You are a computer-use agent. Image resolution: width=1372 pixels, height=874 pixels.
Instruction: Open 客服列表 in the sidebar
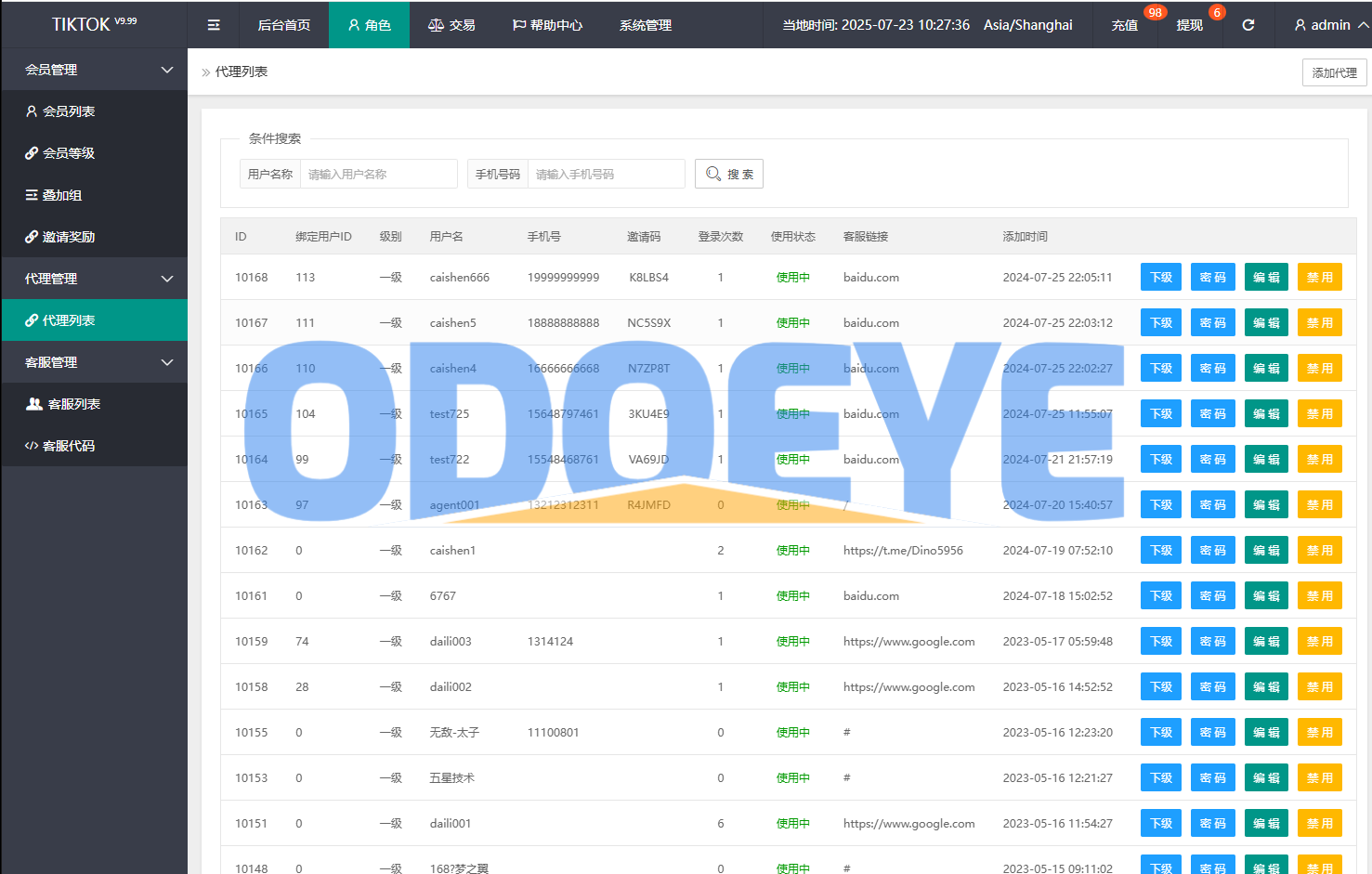[x=73, y=404]
